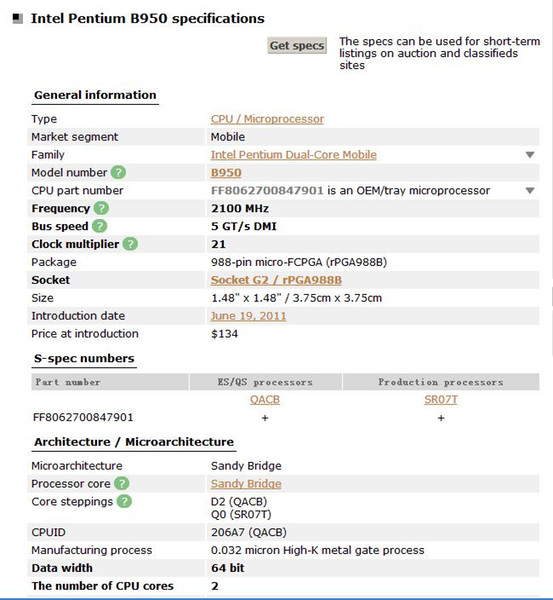Click the Sandy Bridge processor core link
Image resolution: width=553 pixels, height=600 pixels.
(x=246, y=484)
